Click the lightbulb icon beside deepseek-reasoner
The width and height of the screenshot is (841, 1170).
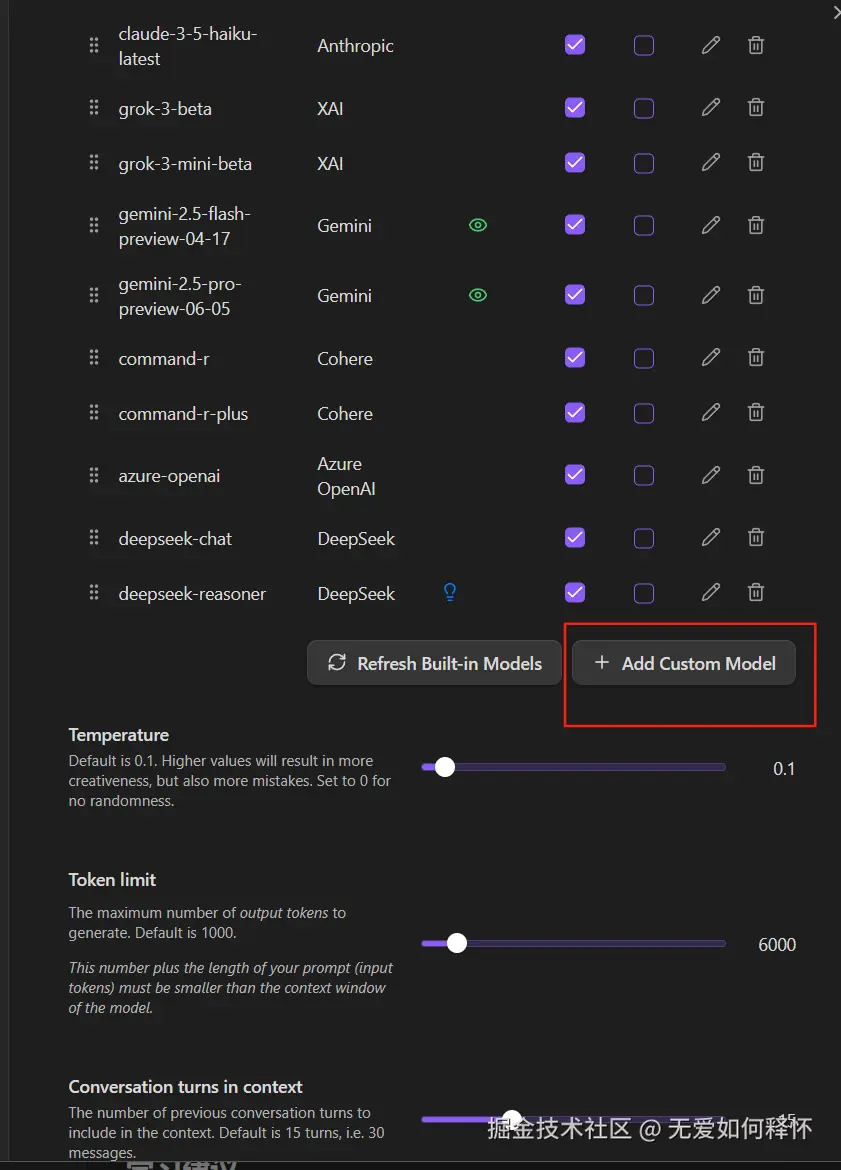(x=450, y=593)
